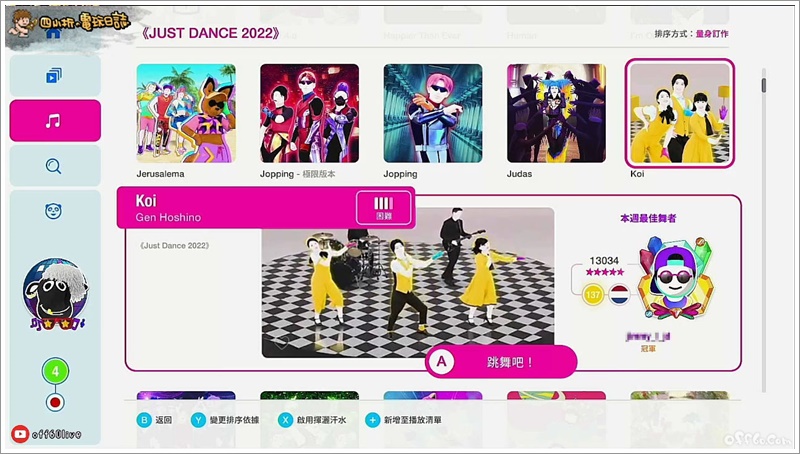Click the 13034 score text
The image size is (800, 454).
click(604, 261)
